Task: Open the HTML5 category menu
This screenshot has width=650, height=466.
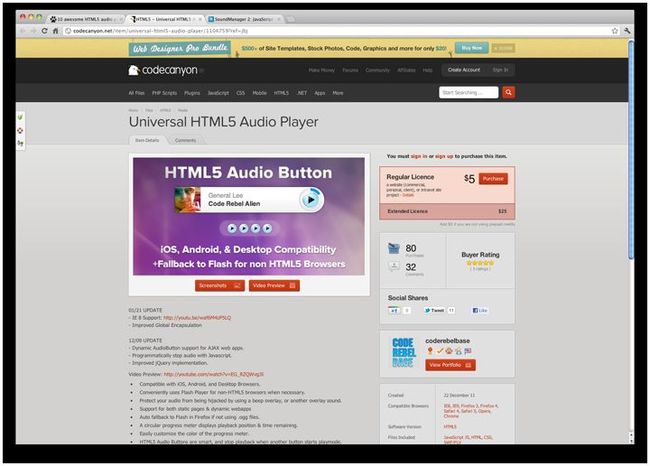Action: [281, 93]
